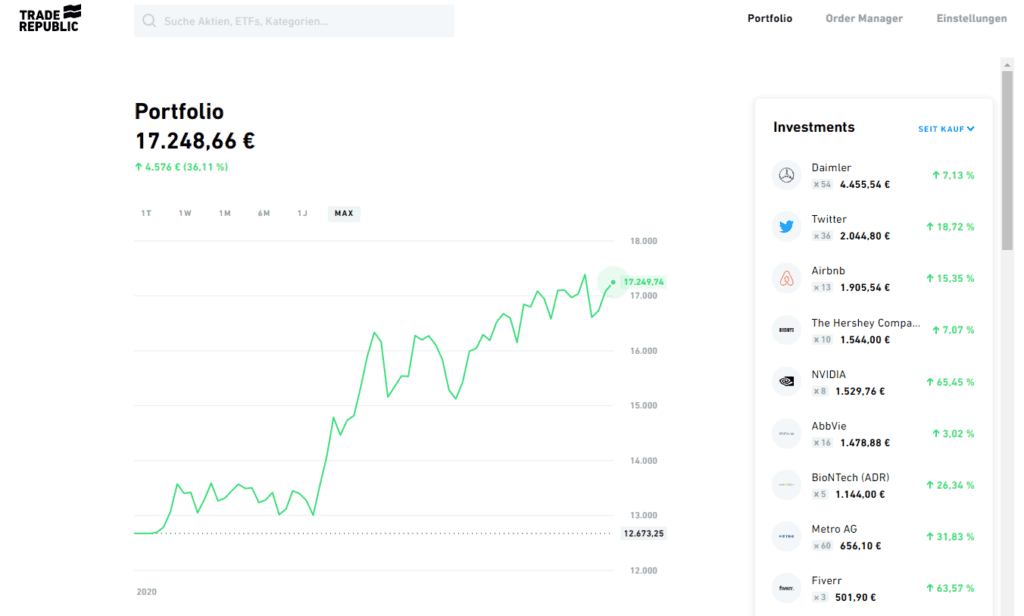Click the green dot at chart's latest point
1024x616 pixels.
tap(613, 282)
